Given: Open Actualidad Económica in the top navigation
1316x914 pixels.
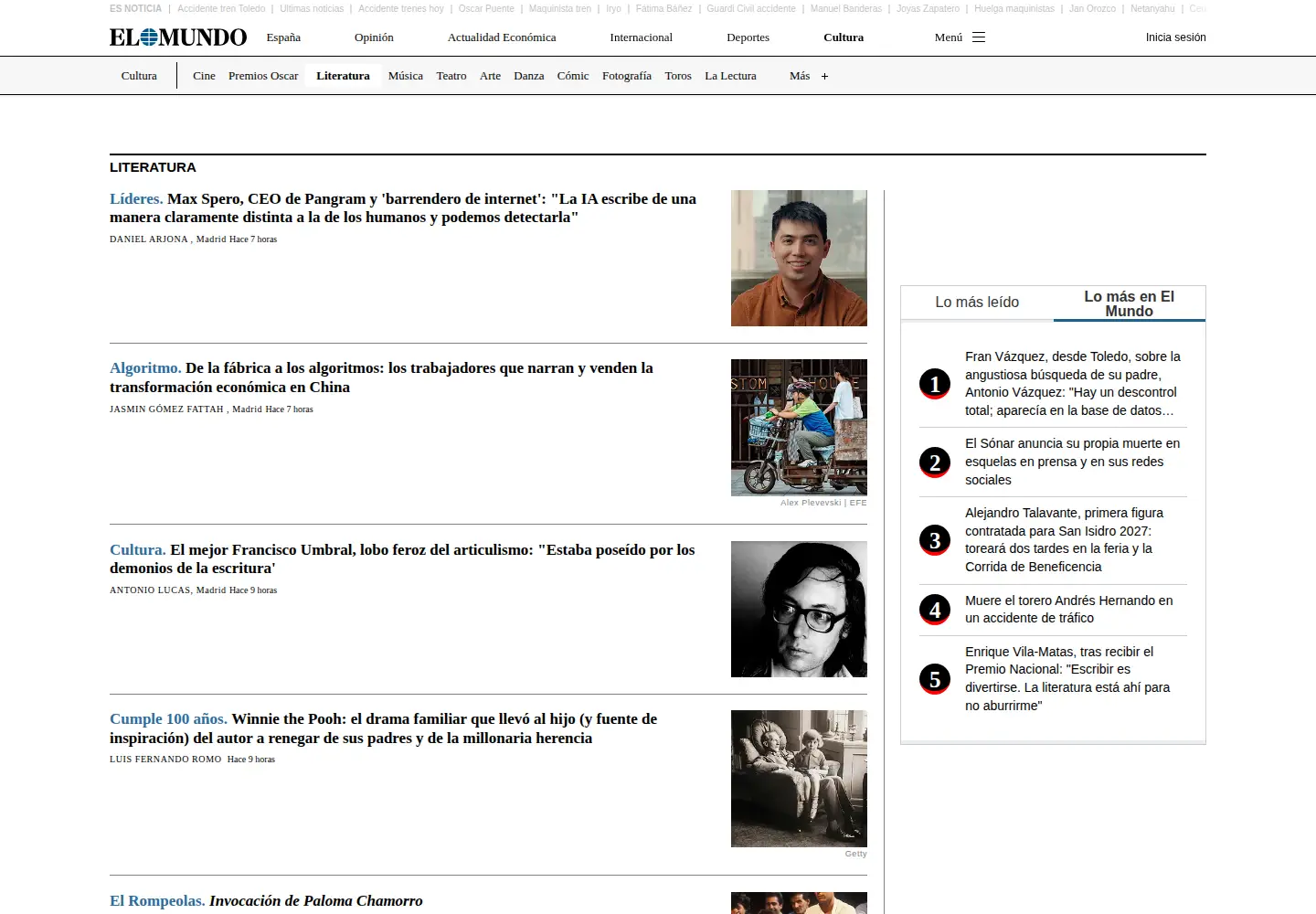Looking at the screenshot, I should (x=502, y=37).
